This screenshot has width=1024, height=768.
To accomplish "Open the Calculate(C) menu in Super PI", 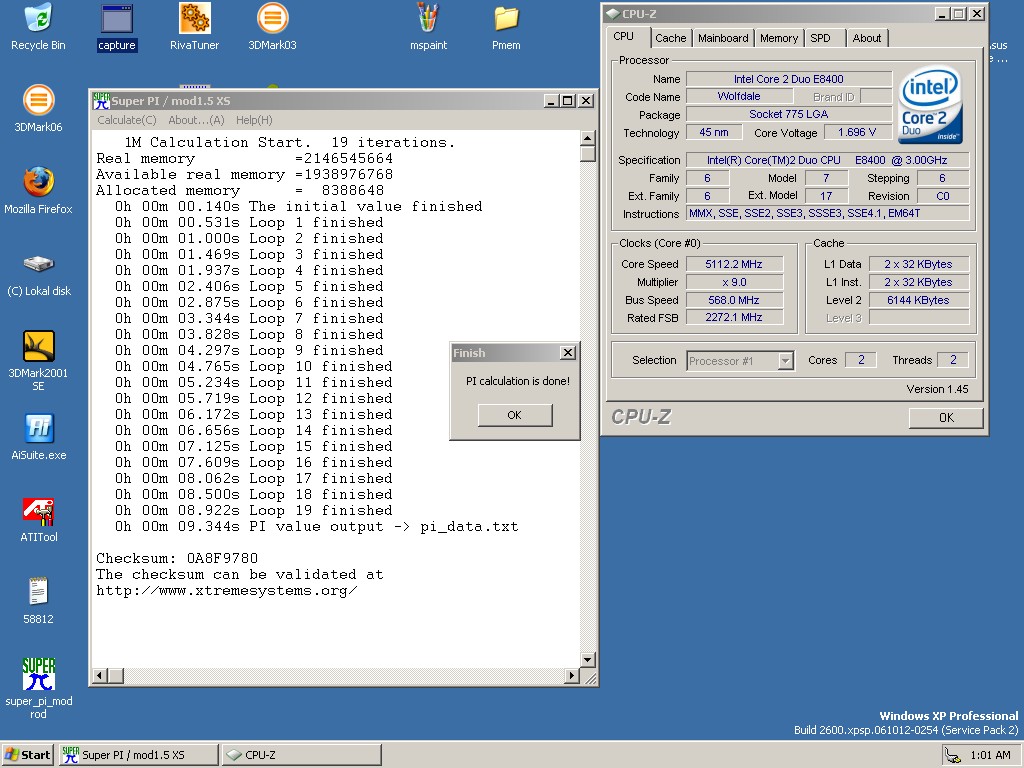I will click(127, 120).
